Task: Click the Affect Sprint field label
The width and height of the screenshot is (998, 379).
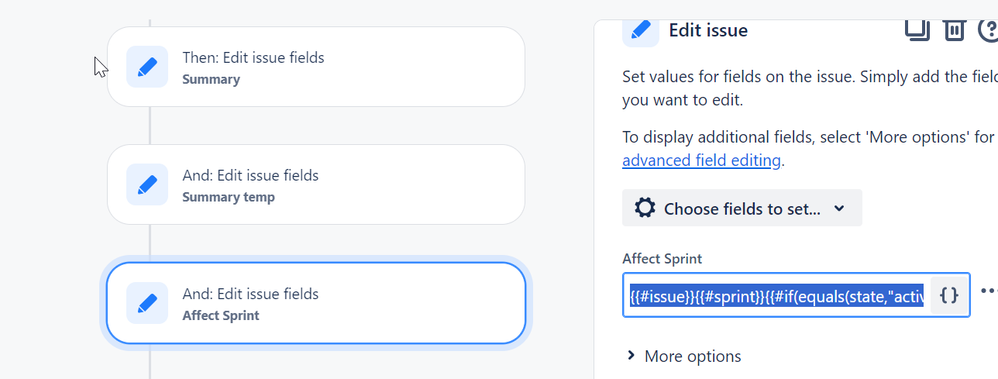Action: 662,259
